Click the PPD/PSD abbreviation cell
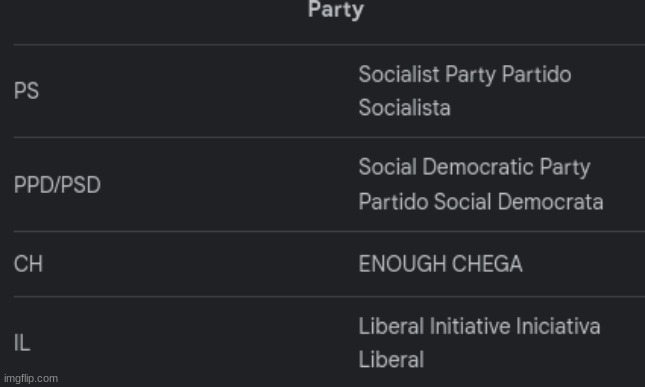645x387 pixels. pyautogui.click(x=57, y=185)
